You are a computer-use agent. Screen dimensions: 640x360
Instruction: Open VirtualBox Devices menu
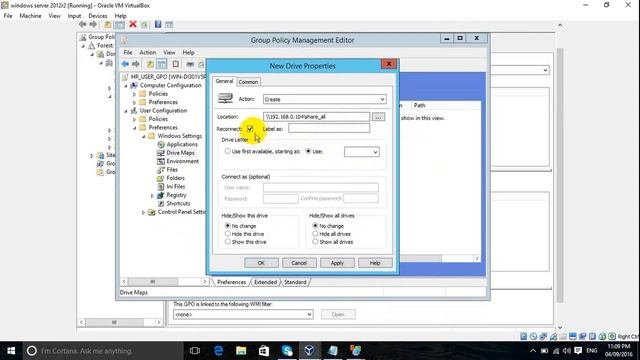point(98,16)
